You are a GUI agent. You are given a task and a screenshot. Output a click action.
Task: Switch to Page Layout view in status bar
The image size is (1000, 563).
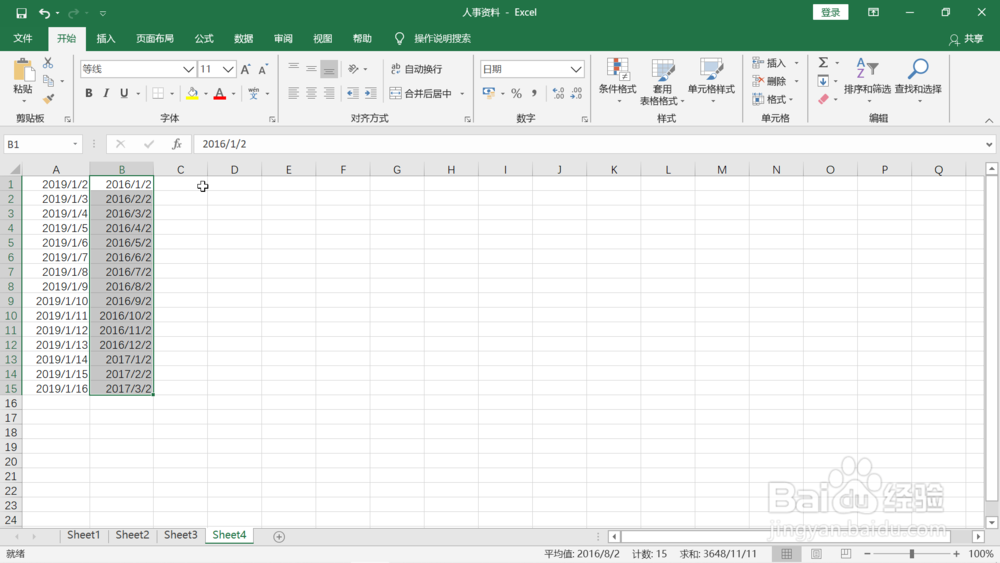[816, 553]
